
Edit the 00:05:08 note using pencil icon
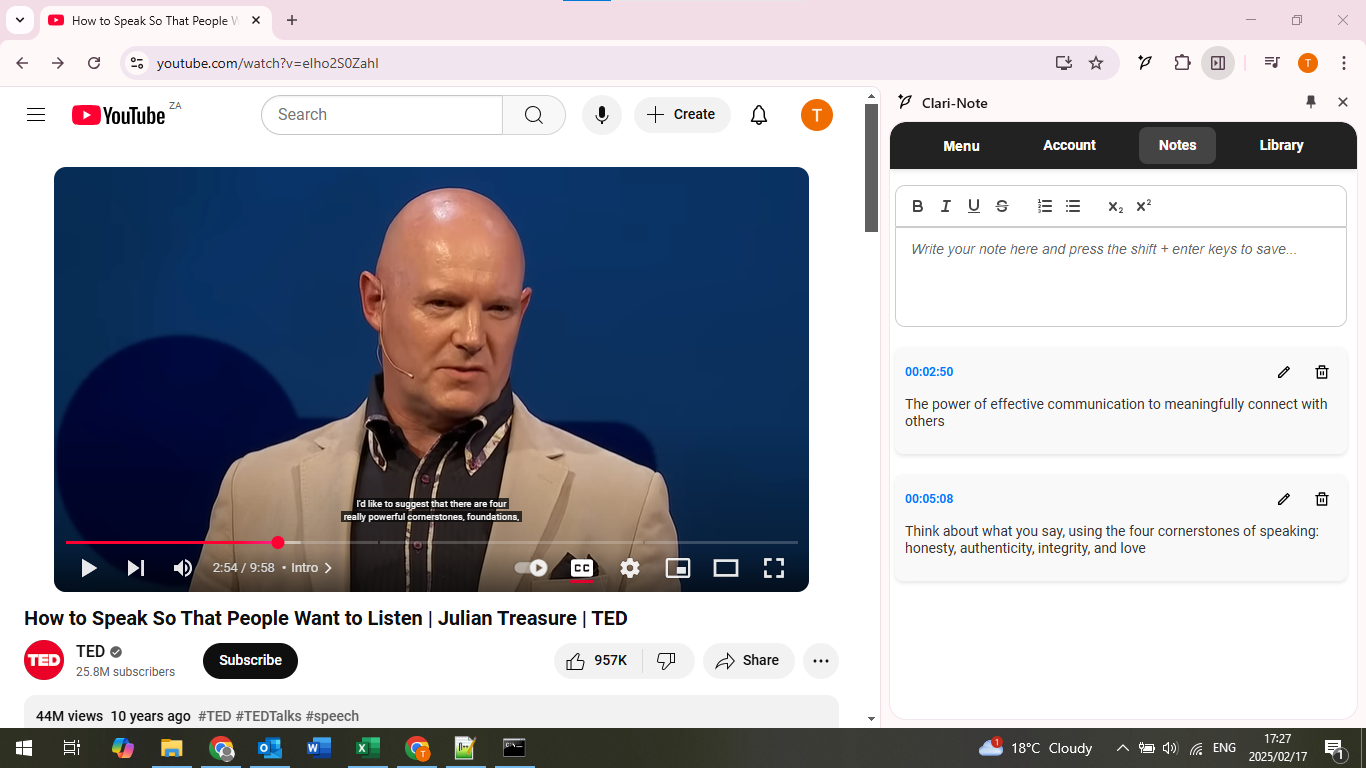point(1283,498)
